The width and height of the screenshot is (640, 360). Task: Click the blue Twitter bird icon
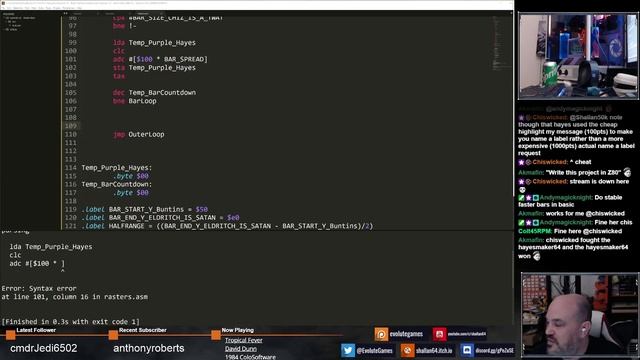click(348, 350)
